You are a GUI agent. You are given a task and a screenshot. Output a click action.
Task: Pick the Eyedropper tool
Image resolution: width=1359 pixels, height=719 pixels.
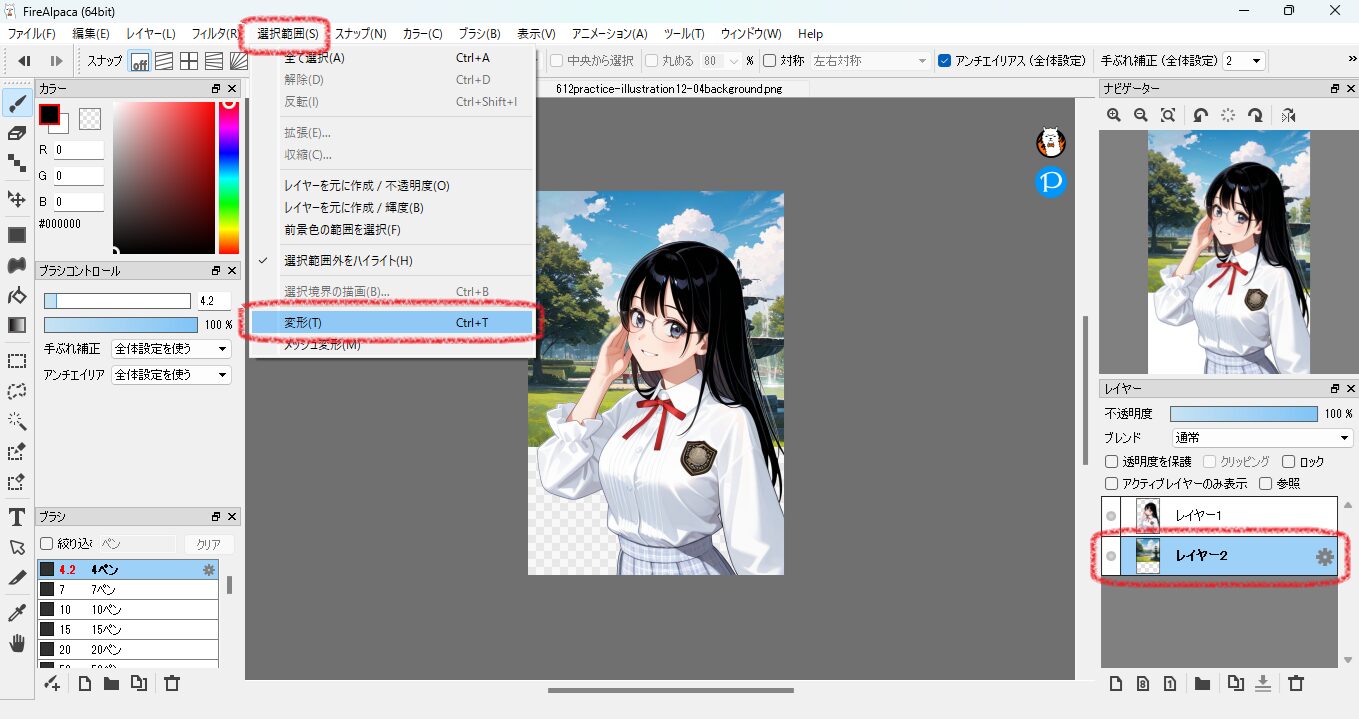pyautogui.click(x=16, y=612)
